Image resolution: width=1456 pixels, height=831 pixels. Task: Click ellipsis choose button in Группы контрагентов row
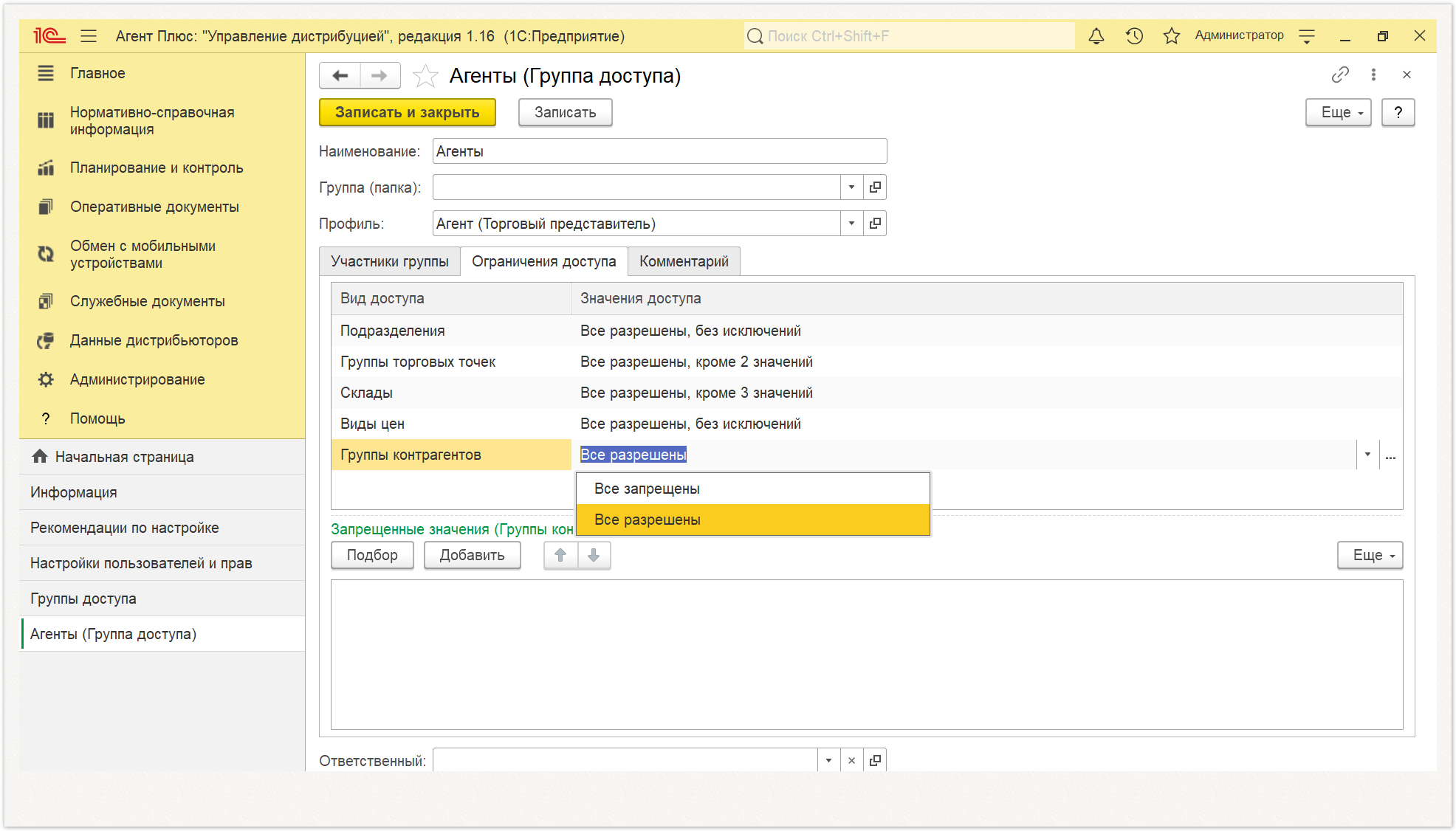(x=1390, y=455)
